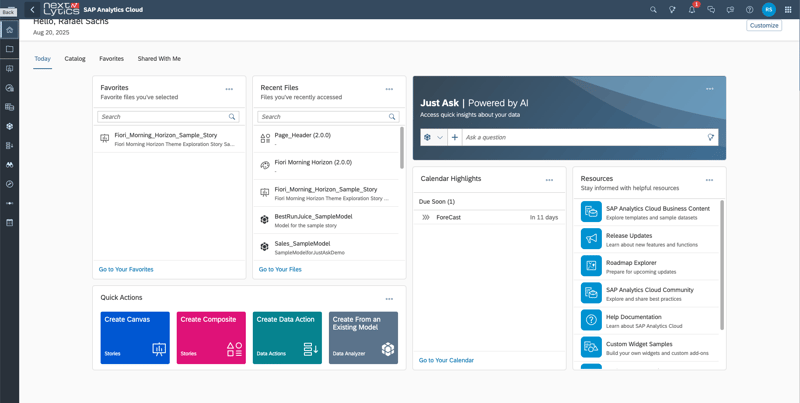This screenshot has width=800, height=403.
Task: Follow the Go to Your Calendar link
Action: point(446,360)
